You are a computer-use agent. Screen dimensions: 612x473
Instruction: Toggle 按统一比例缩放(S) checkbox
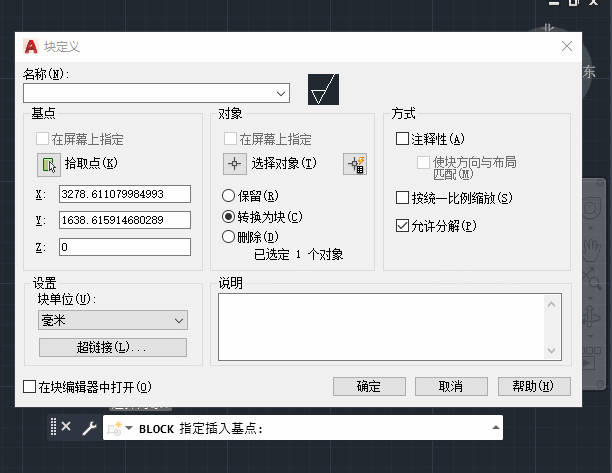(402, 197)
